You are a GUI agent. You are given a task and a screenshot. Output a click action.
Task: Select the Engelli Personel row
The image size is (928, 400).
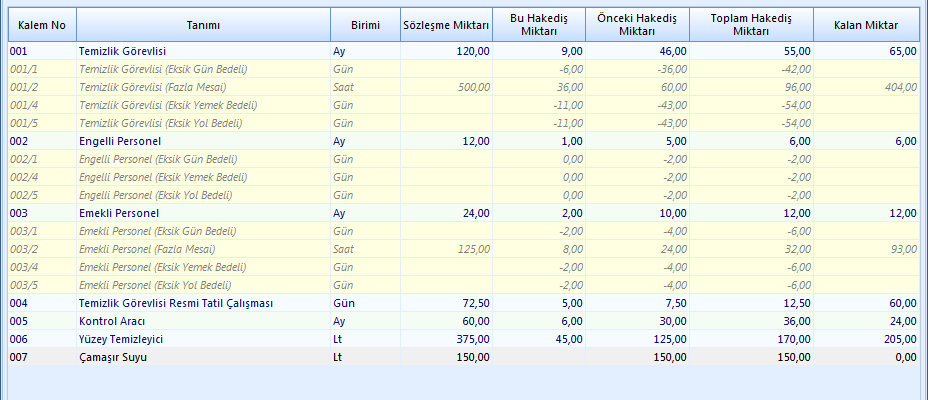tap(120, 141)
